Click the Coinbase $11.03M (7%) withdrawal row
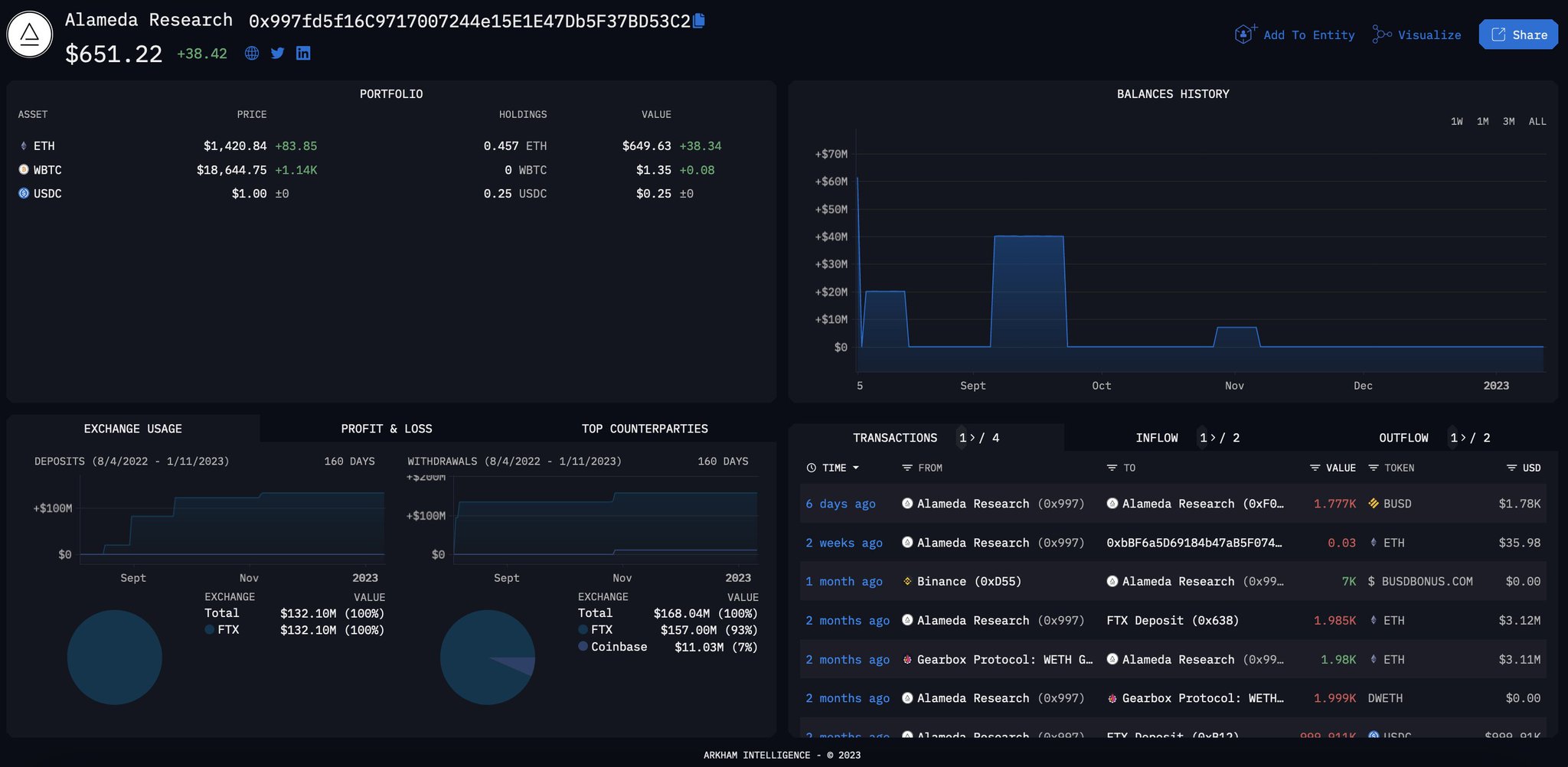 (668, 647)
